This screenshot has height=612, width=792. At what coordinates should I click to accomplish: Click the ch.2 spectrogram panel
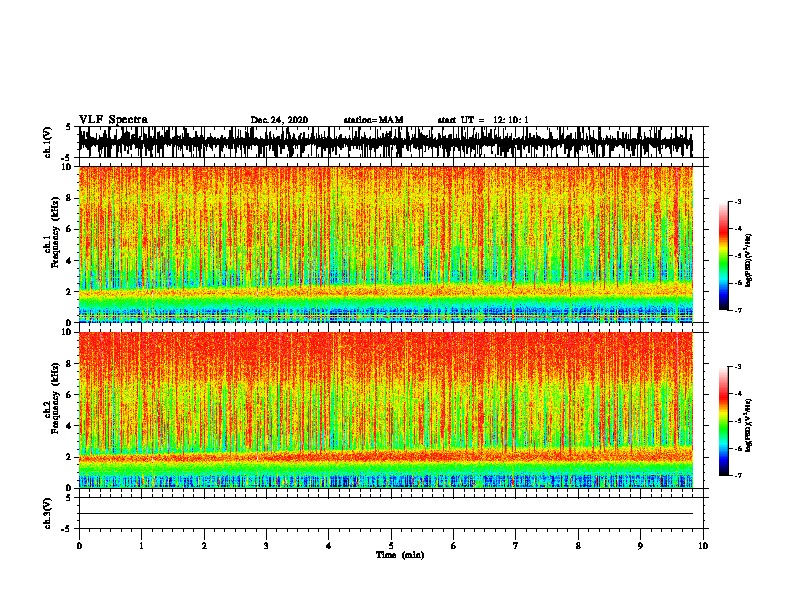click(386, 410)
